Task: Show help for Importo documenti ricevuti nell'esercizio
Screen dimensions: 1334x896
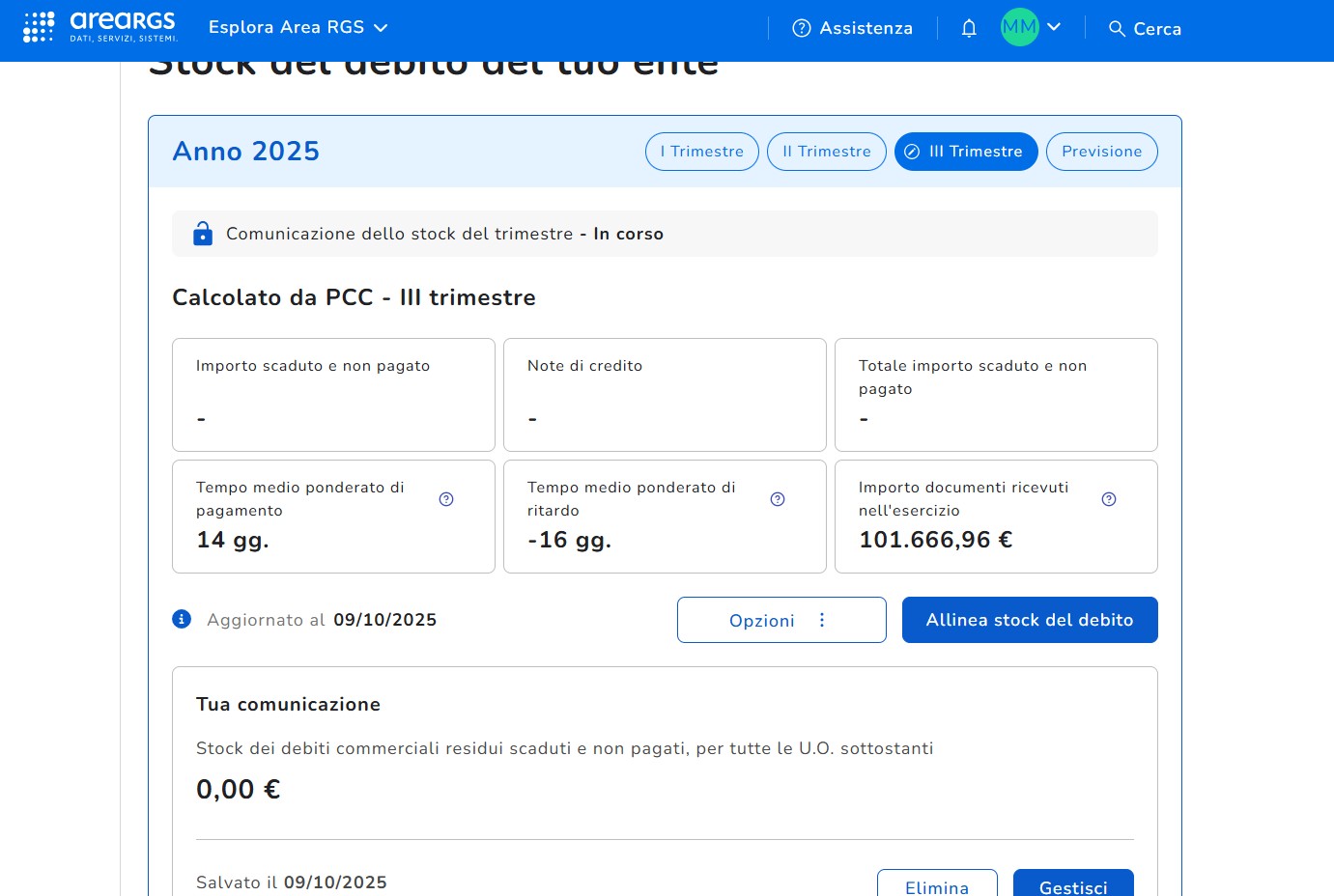Action: click(1109, 499)
